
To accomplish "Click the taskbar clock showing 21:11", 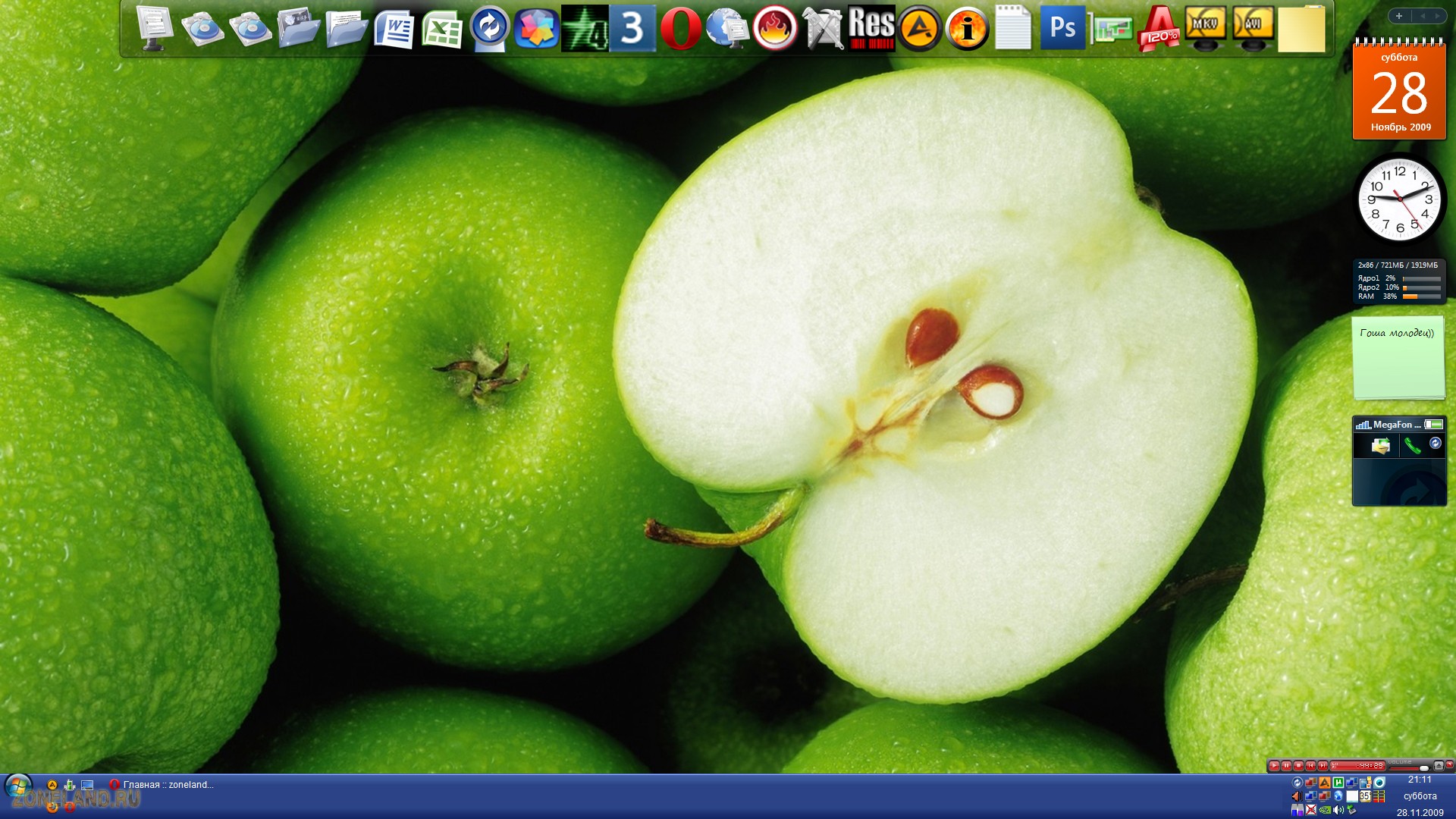I will 1420,780.
